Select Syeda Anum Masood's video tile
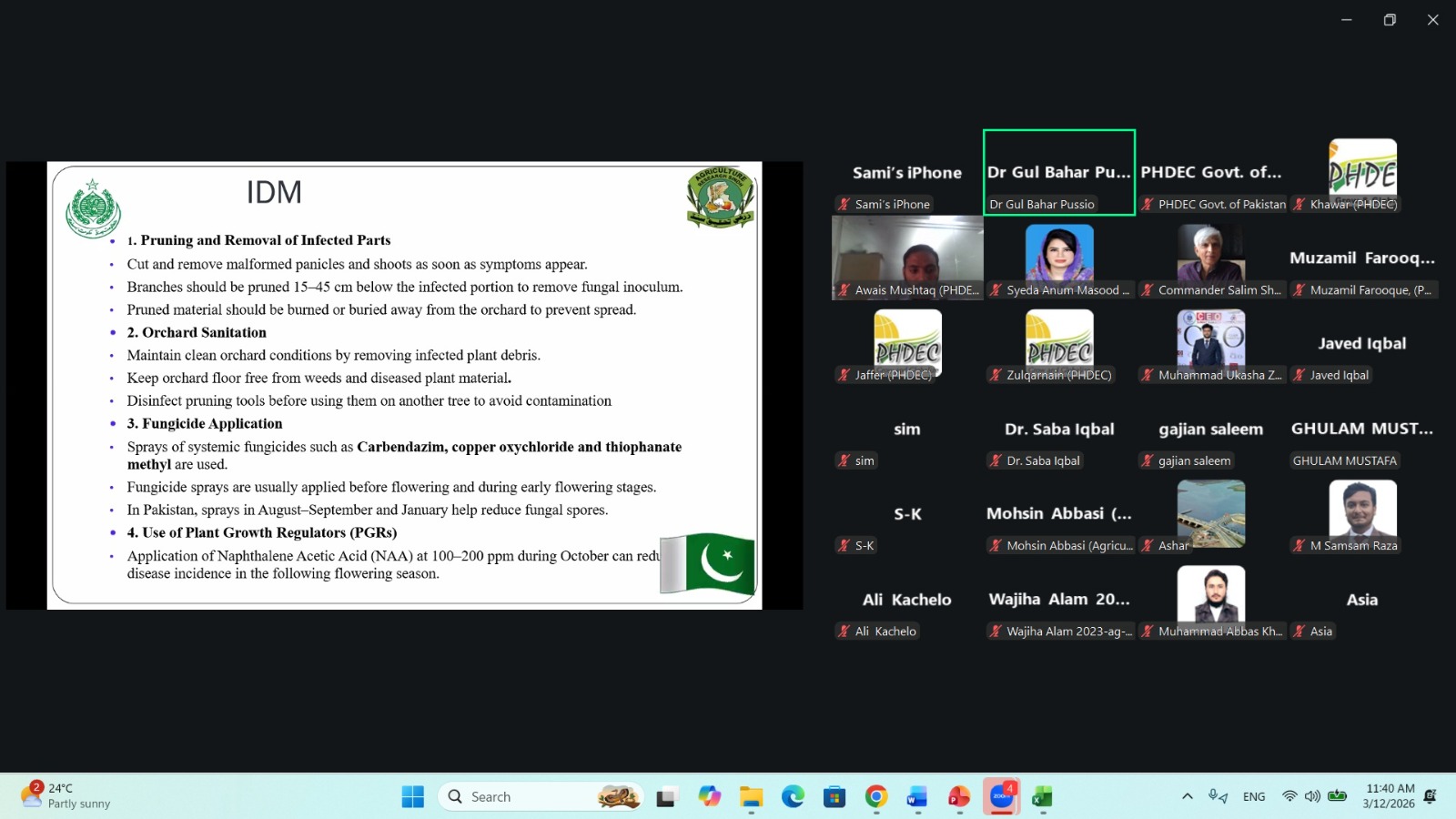 click(1059, 258)
